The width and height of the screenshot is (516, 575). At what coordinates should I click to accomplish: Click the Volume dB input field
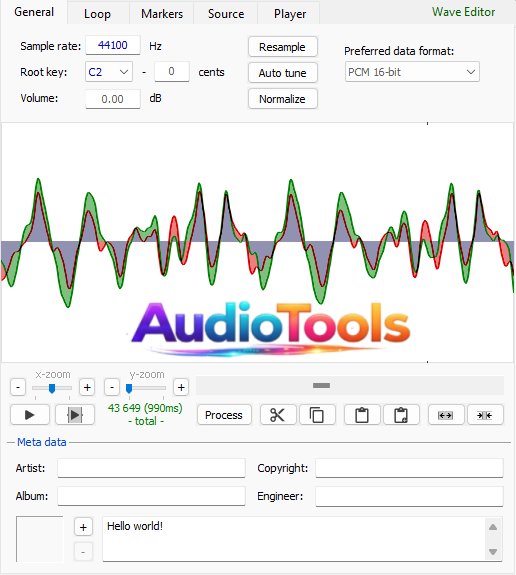pyautogui.click(x=113, y=99)
